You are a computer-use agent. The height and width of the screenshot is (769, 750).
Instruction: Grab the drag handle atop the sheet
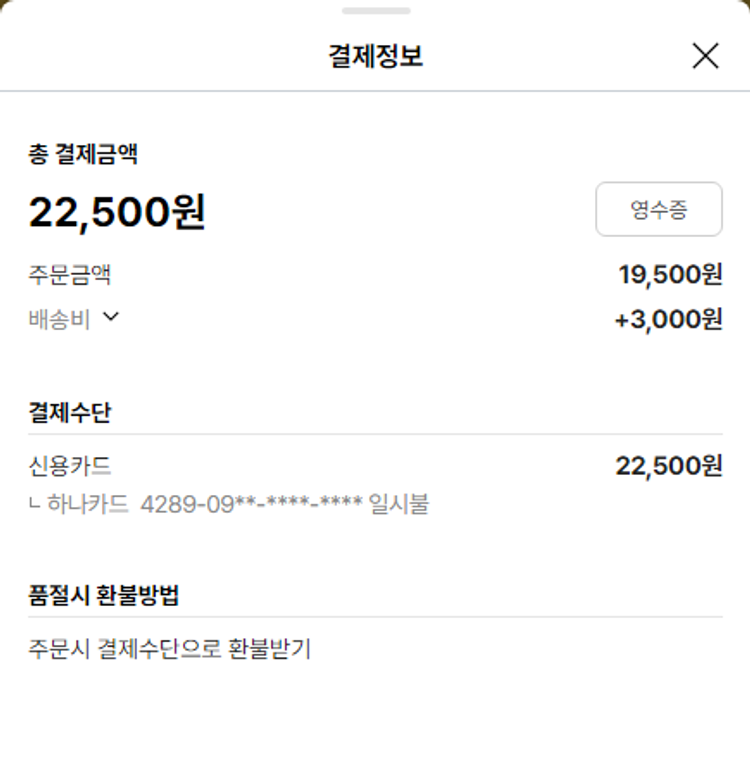[x=375, y=11]
